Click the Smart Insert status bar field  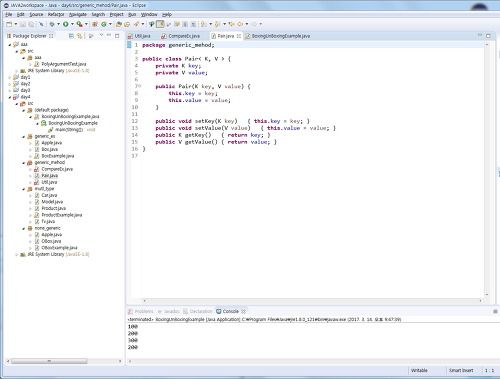(x=461, y=370)
